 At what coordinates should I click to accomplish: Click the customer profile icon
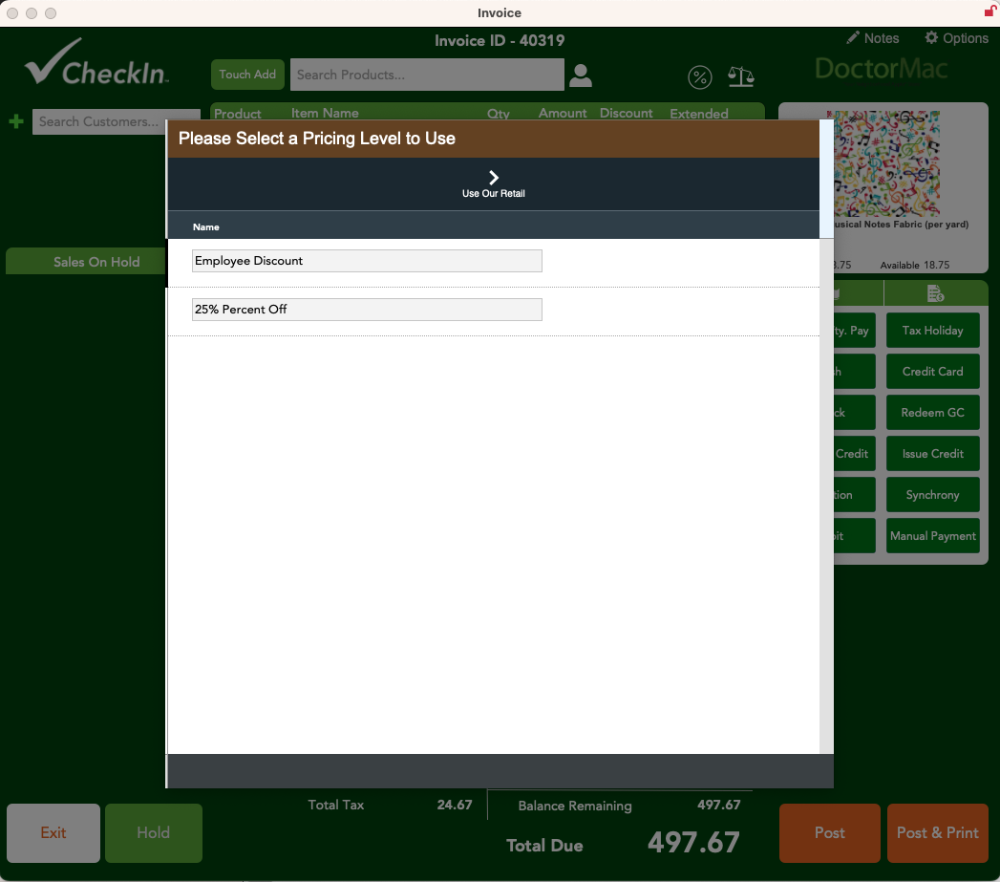pyautogui.click(x=580, y=75)
